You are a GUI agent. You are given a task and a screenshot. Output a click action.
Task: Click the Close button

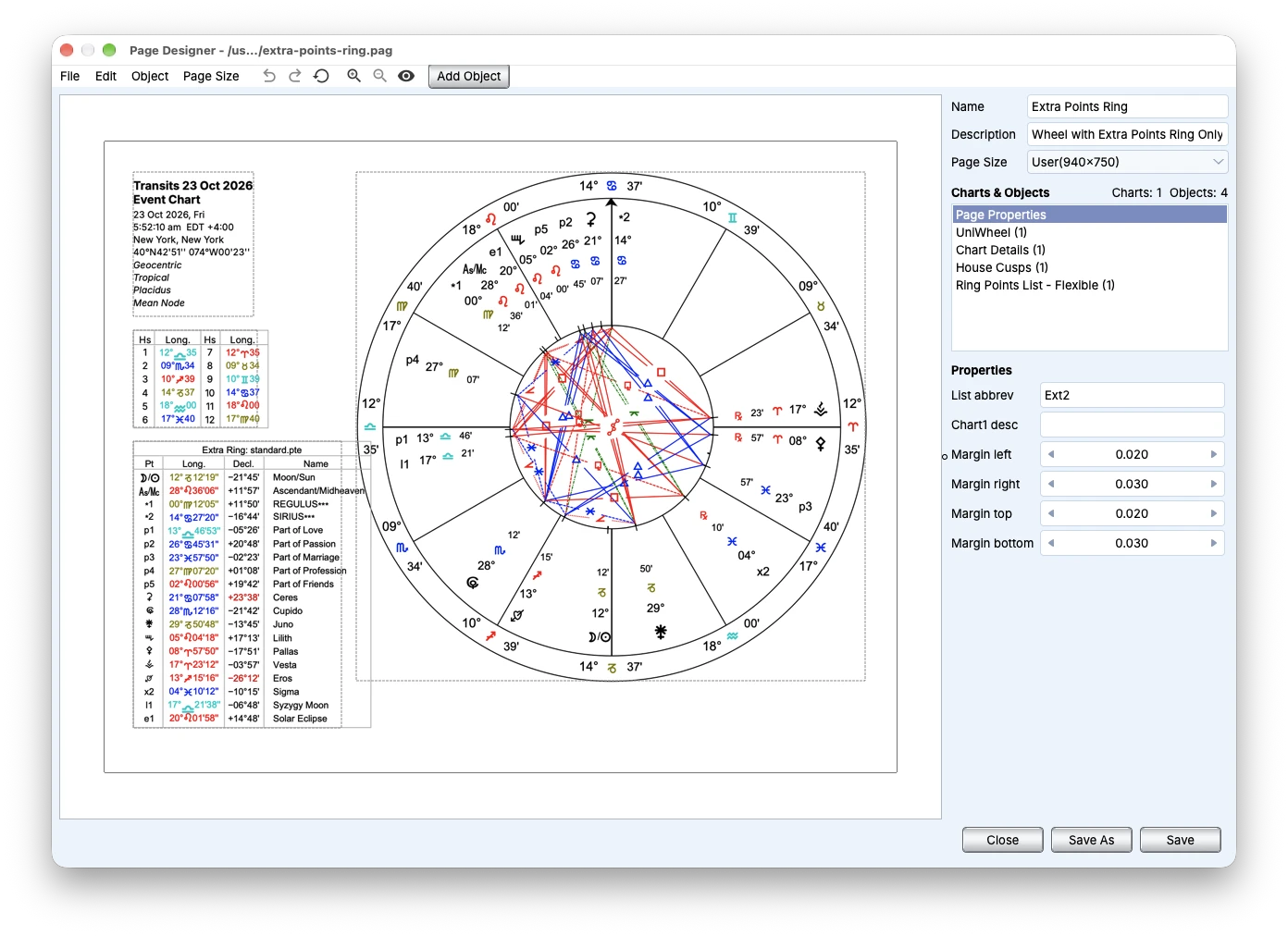(x=1002, y=840)
